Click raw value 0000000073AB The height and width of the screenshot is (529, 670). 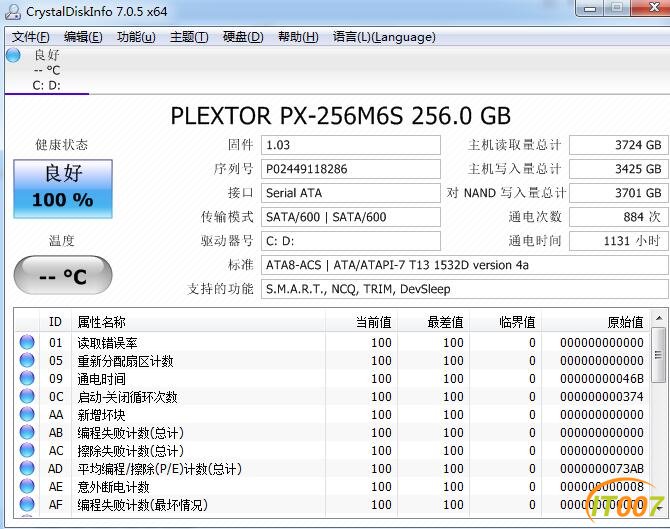click(x=602, y=468)
